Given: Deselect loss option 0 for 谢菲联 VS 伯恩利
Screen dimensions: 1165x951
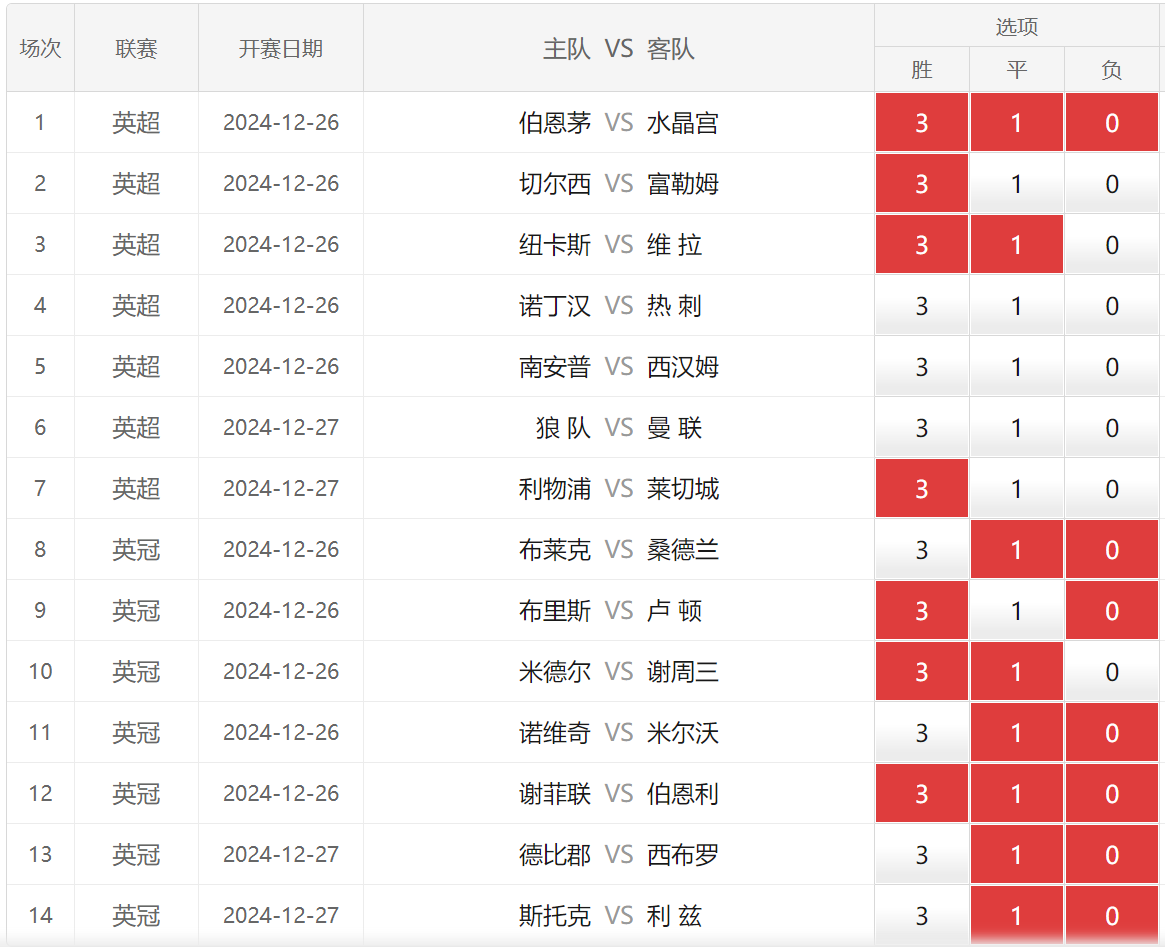Looking at the screenshot, I should point(1112,793).
